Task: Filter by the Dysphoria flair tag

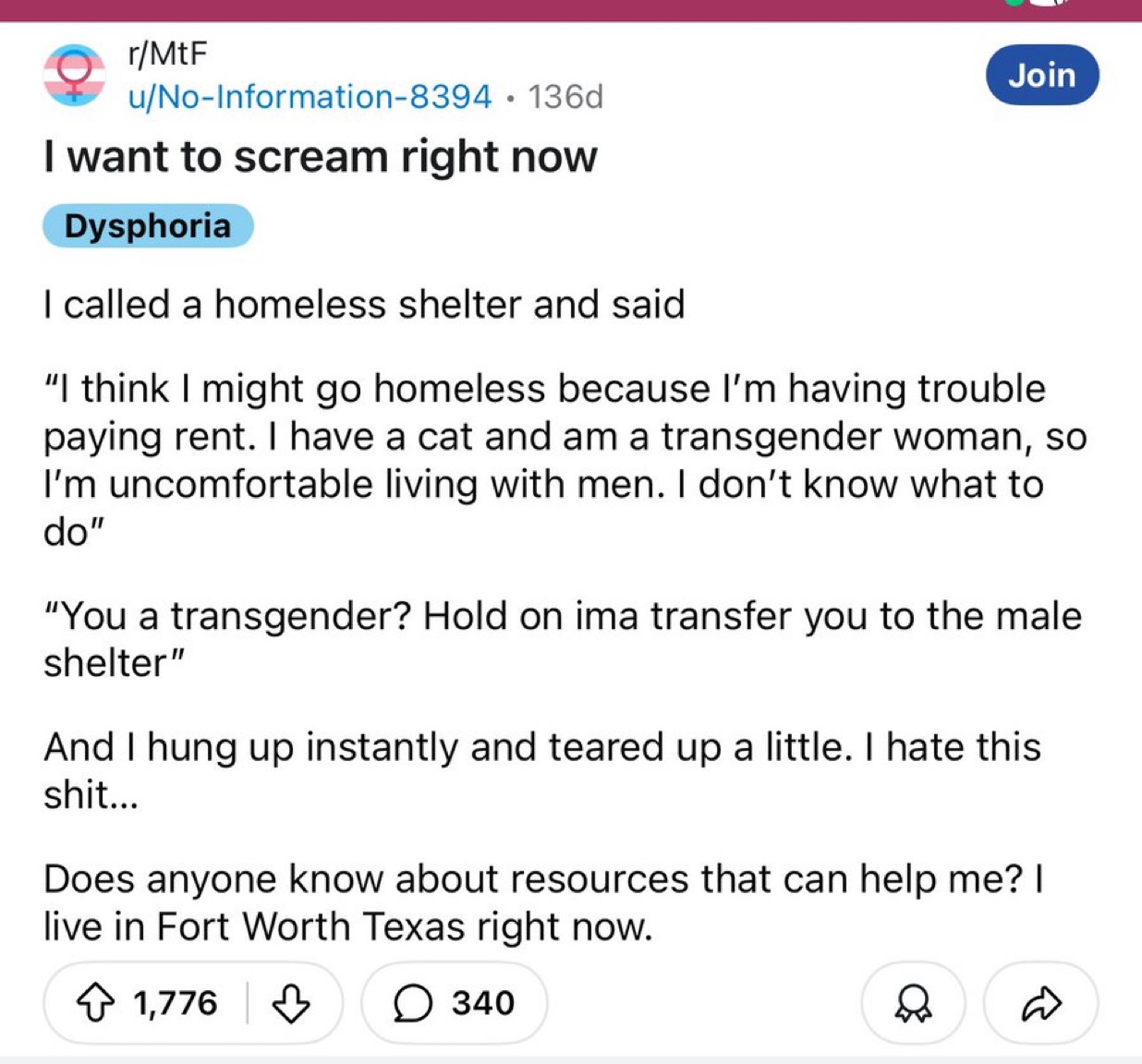Action: coord(148,226)
